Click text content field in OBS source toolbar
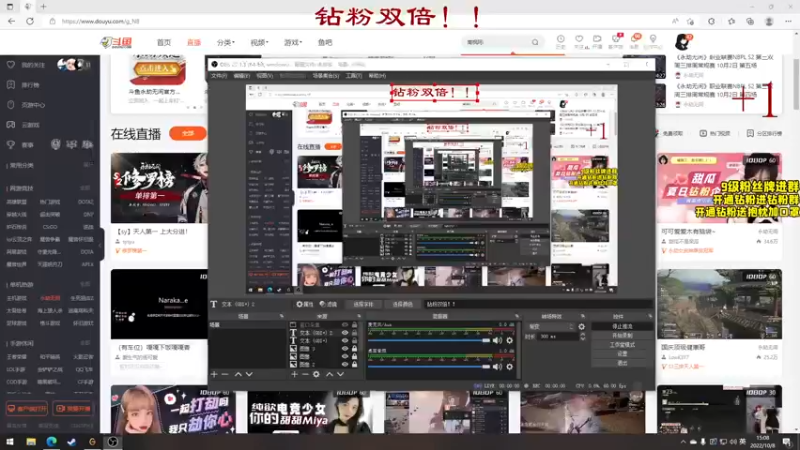This screenshot has width=800, height=450. pyautogui.click(x=538, y=304)
